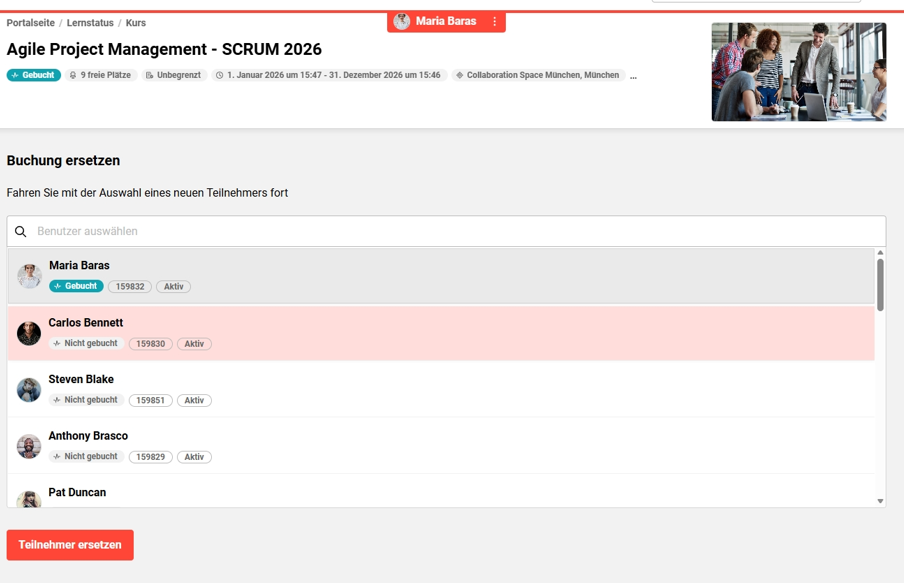This screenshot has height=583, width=904.
Task: Click the search magnifier icon
Action: point(21,231)
